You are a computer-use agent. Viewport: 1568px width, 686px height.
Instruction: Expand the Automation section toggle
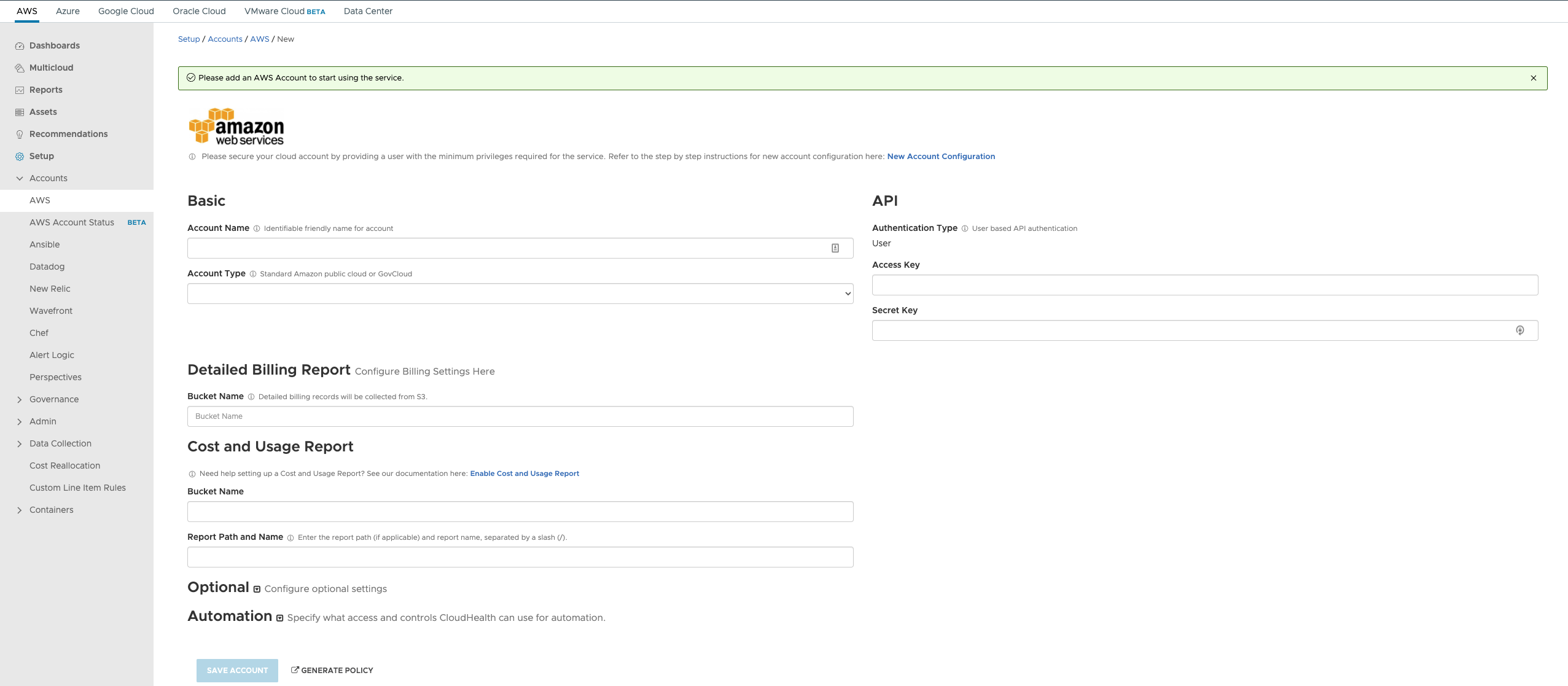279,618
